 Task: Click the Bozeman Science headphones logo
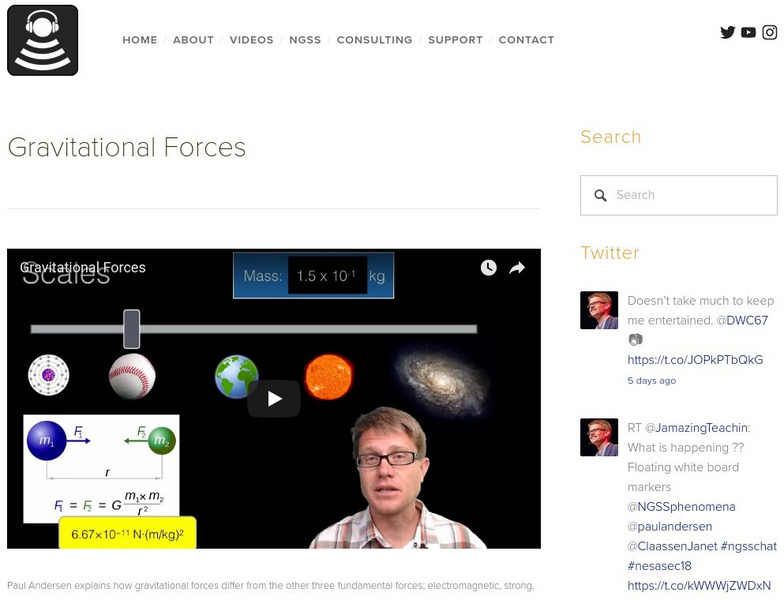(x=42, y=40)
